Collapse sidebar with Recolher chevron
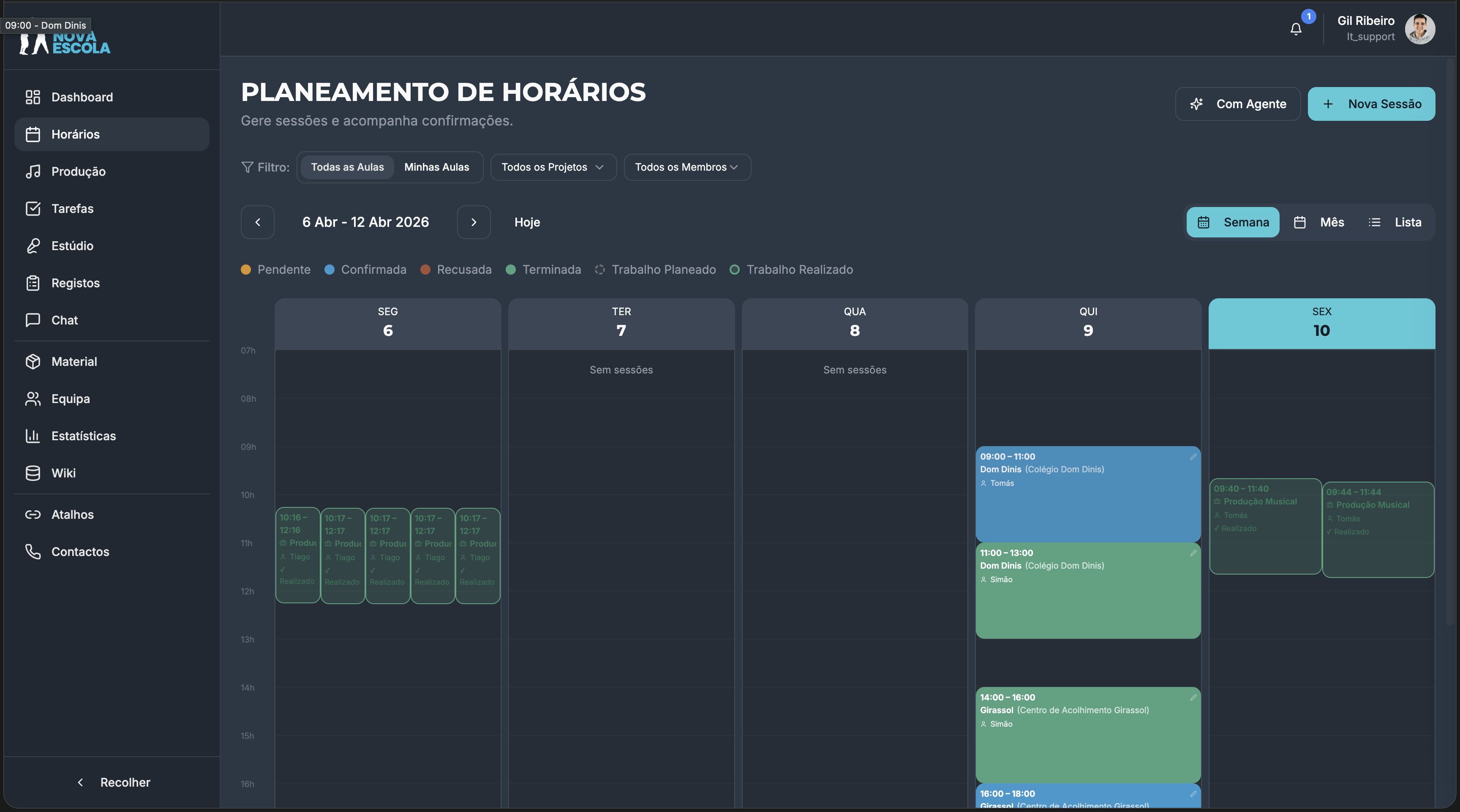1460x812 pixels. pos(81,782)
